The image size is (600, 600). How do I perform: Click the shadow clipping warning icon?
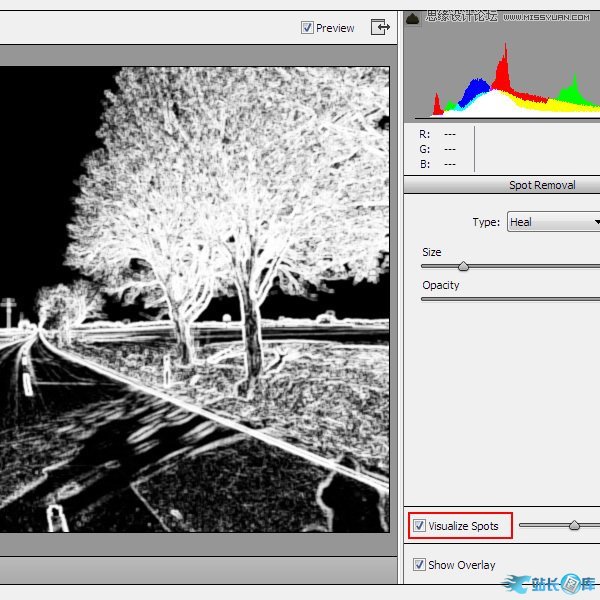pos(413,16)
